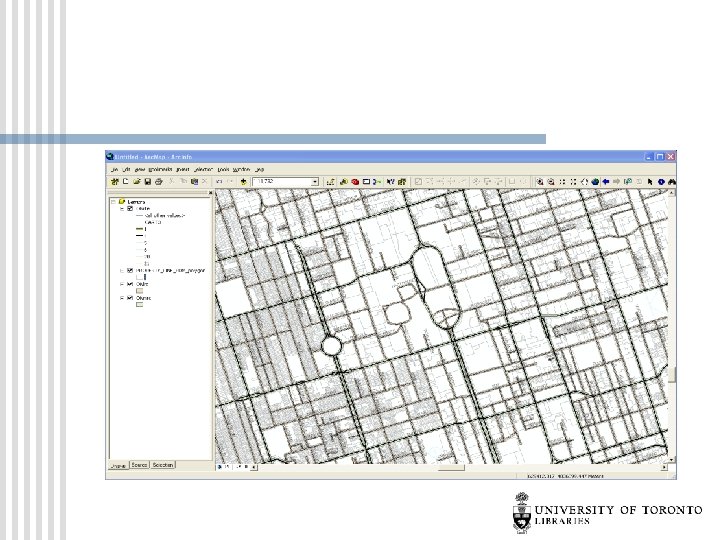Zoom to Full Extent globe icon
Image resolution: width=720 pixels, height=540 pixels.
pyautogui.click(x=595, y=182)
